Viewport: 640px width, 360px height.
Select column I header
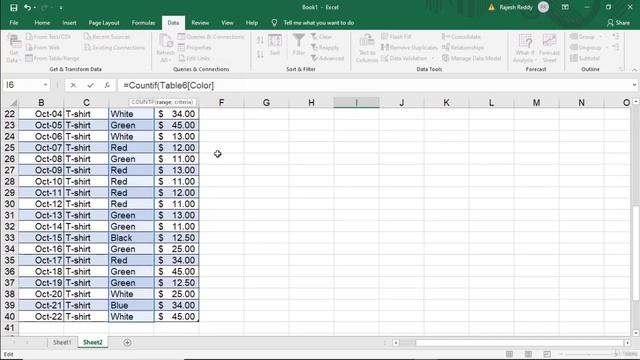click(356, 102)
